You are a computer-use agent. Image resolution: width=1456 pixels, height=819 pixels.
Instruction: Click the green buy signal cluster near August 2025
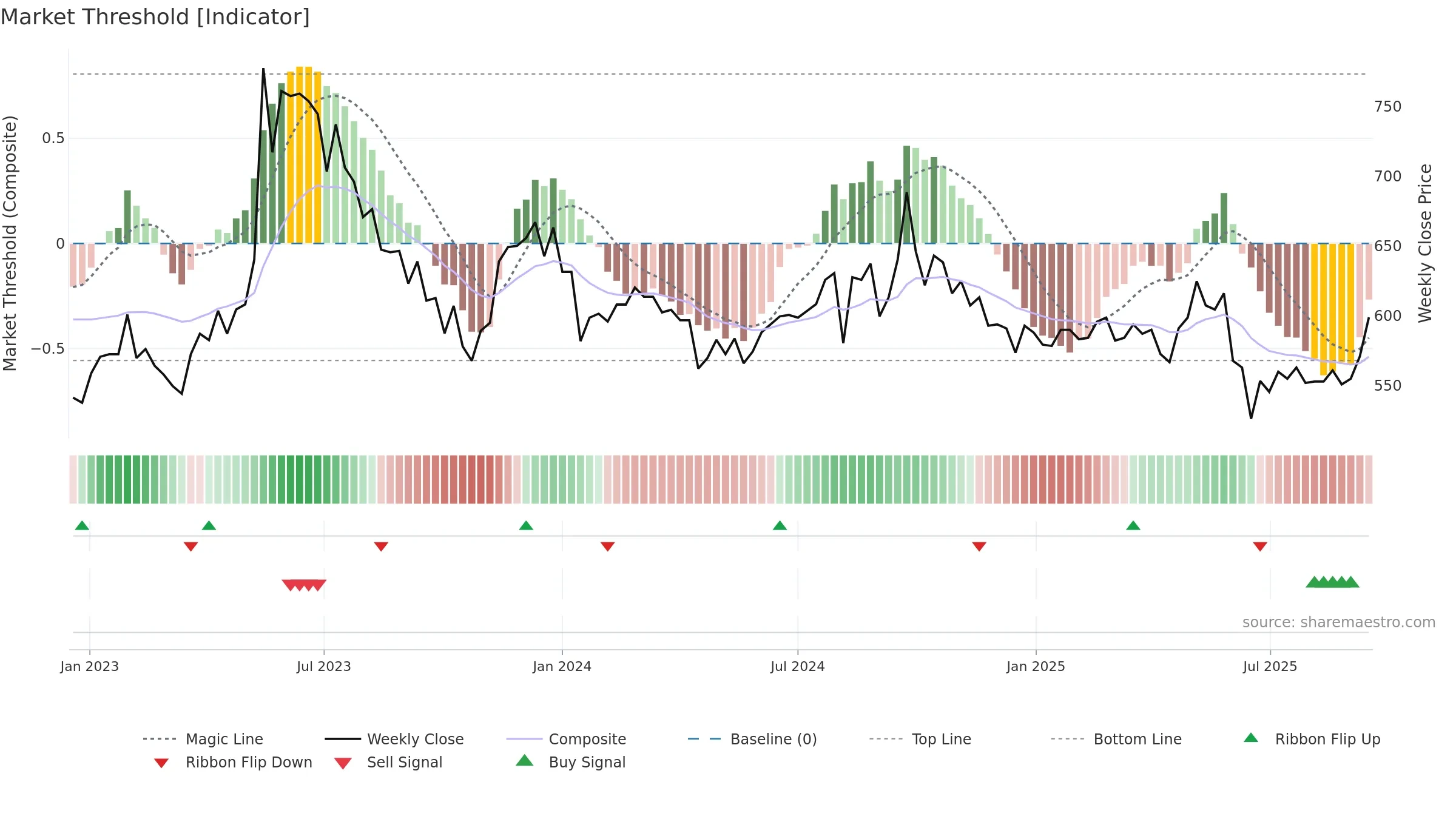pyautogui.click(x=1332, y=582)
